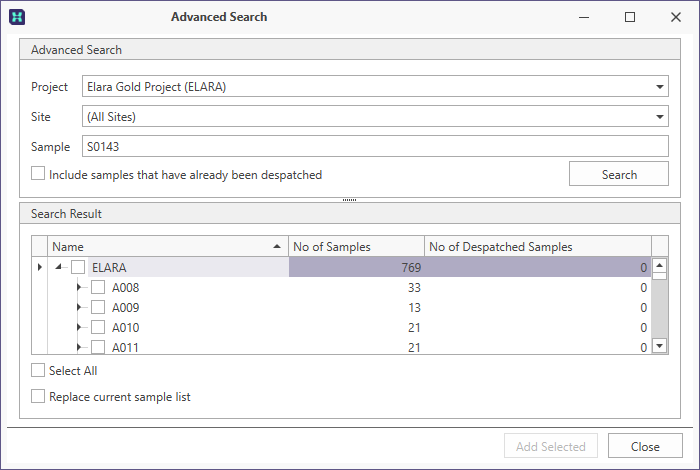
Task: Check the Select All checkbox
Action: point(38,370)
